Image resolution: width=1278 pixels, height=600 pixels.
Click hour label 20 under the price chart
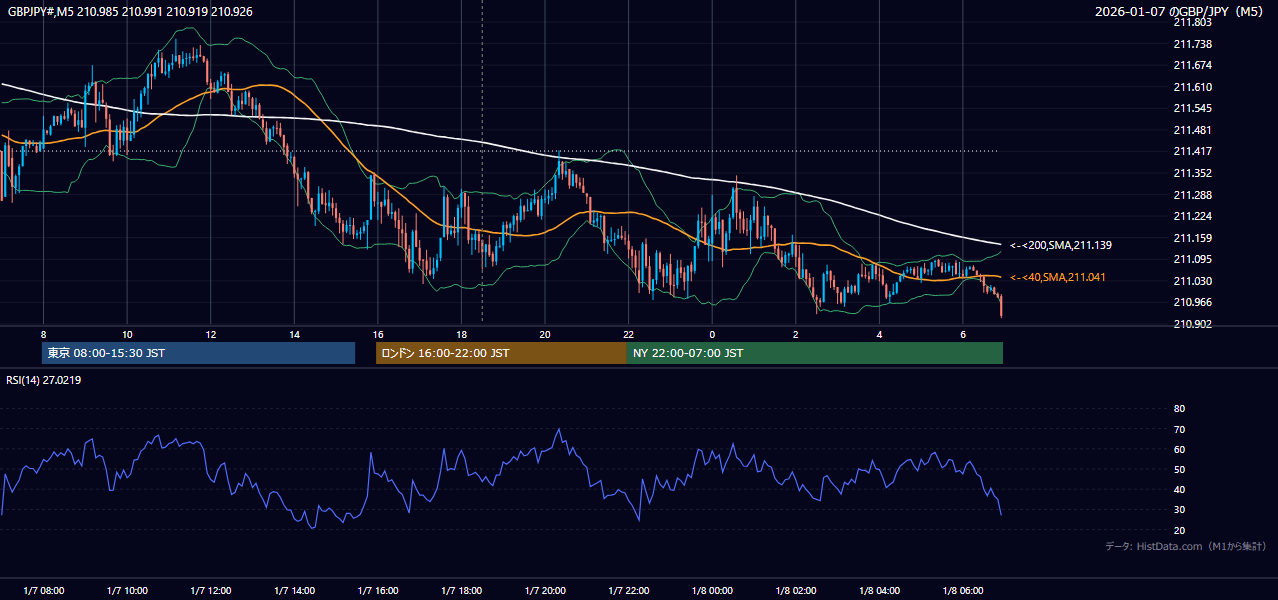click(x=544, y=333)
